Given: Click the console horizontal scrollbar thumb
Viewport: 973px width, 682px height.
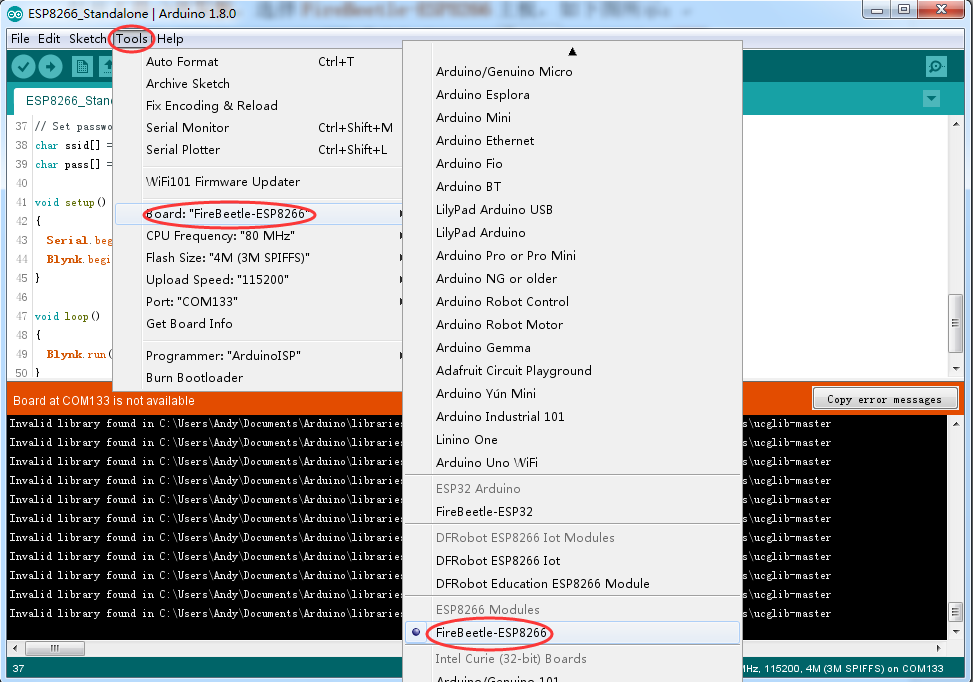Looking at the screenshot, I should coord(55,648).
